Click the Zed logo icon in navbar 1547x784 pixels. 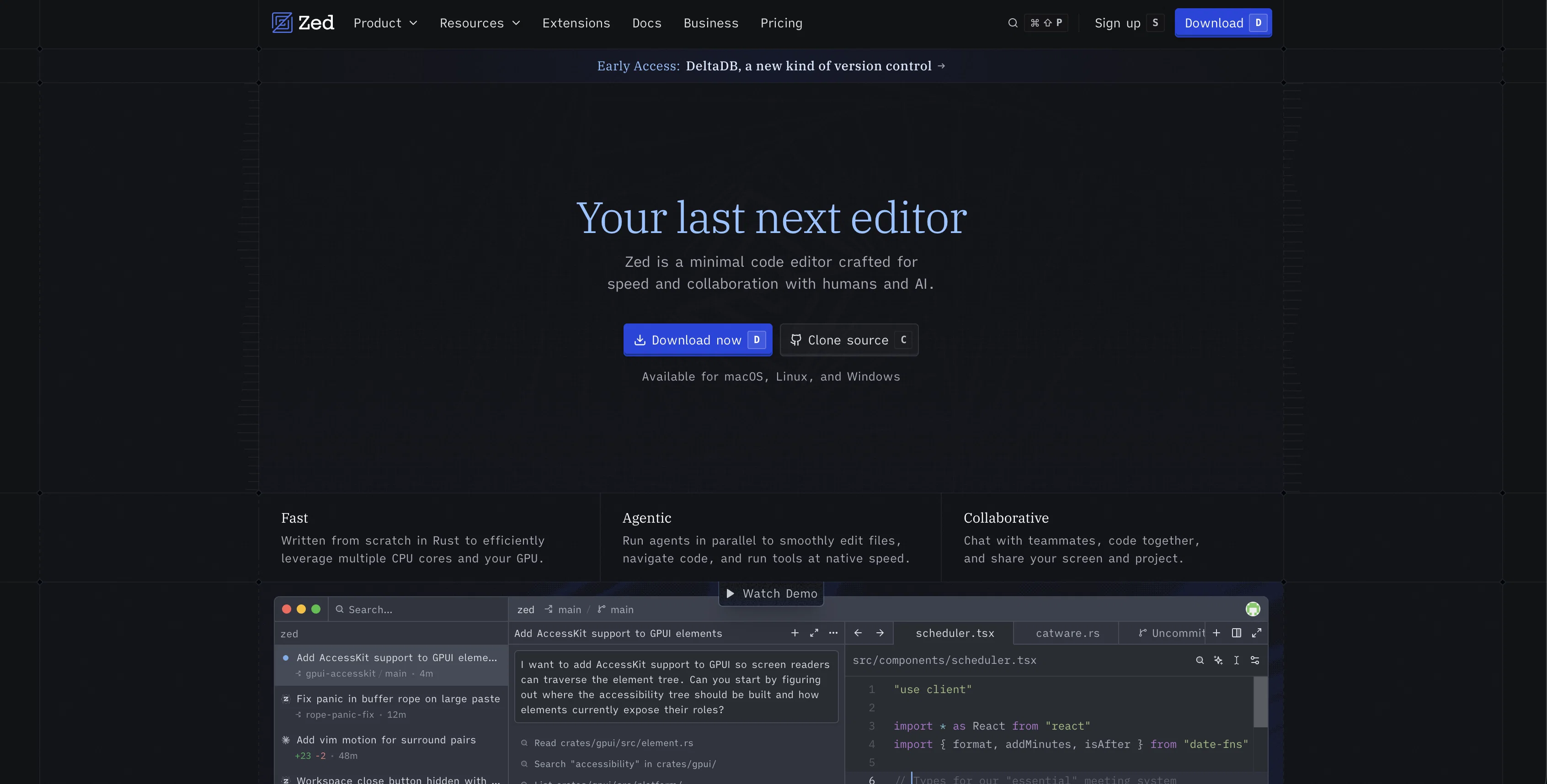282,23
